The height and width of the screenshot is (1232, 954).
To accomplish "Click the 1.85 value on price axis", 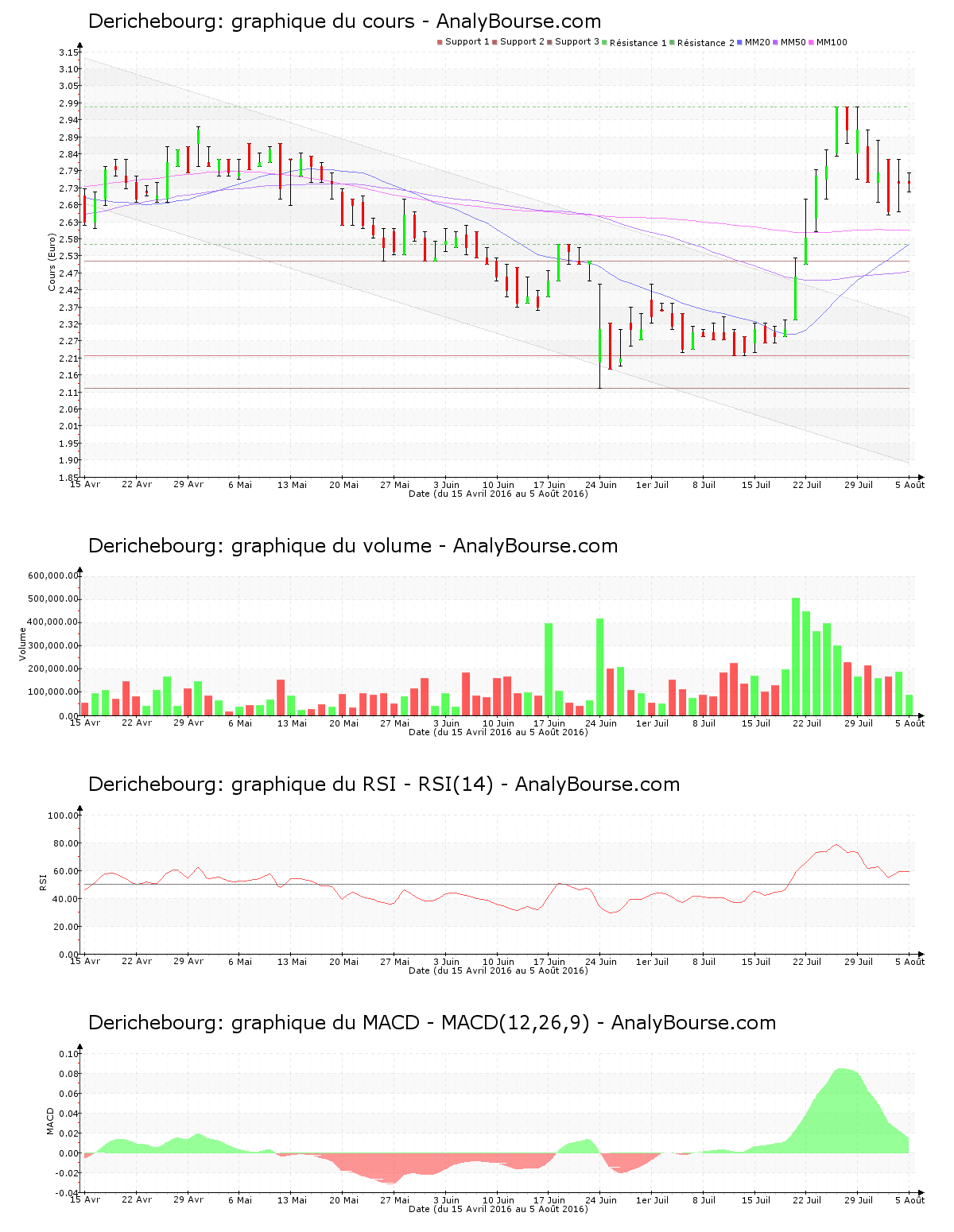I will pos(68,478).
